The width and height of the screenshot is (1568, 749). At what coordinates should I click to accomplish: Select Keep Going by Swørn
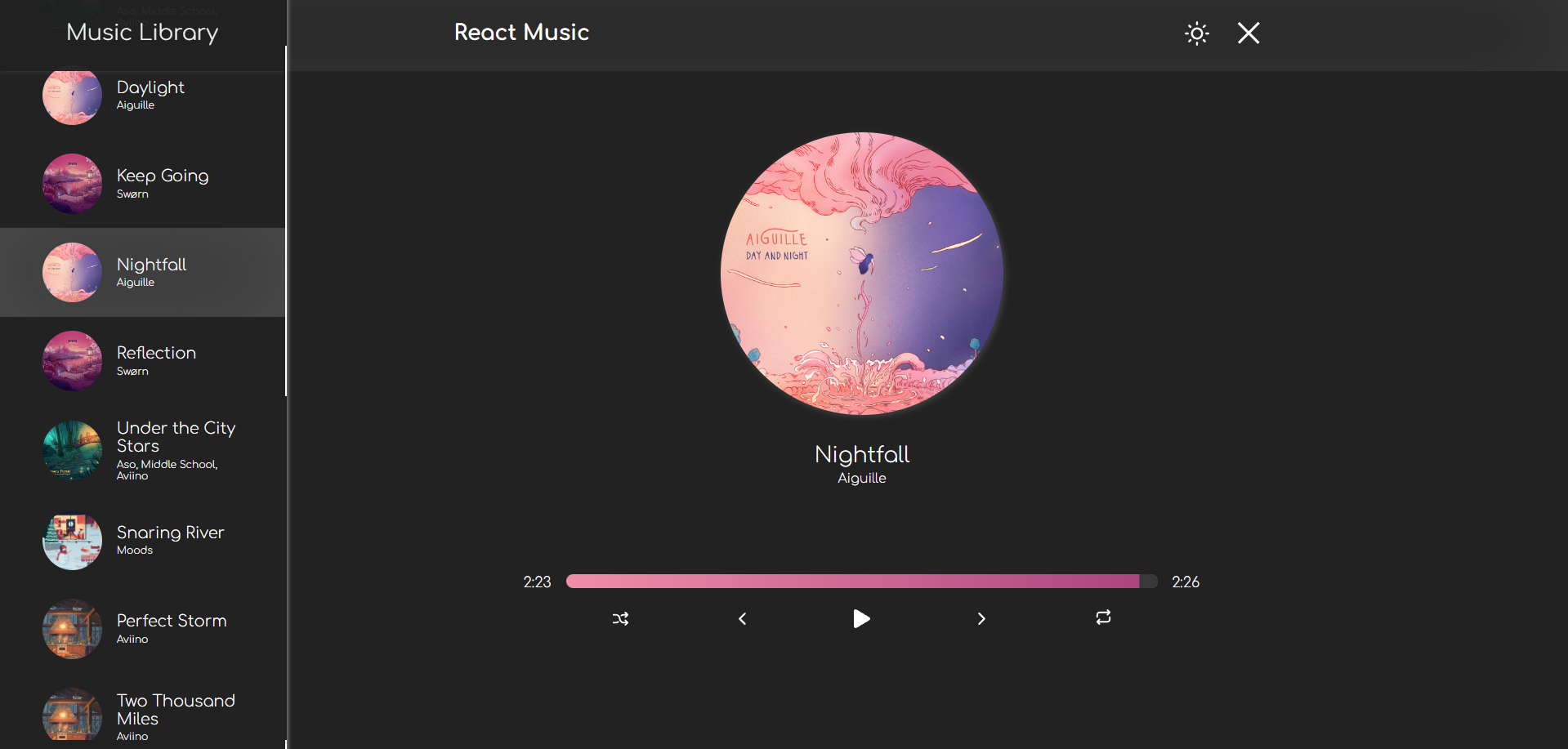(x=143, y=184)
